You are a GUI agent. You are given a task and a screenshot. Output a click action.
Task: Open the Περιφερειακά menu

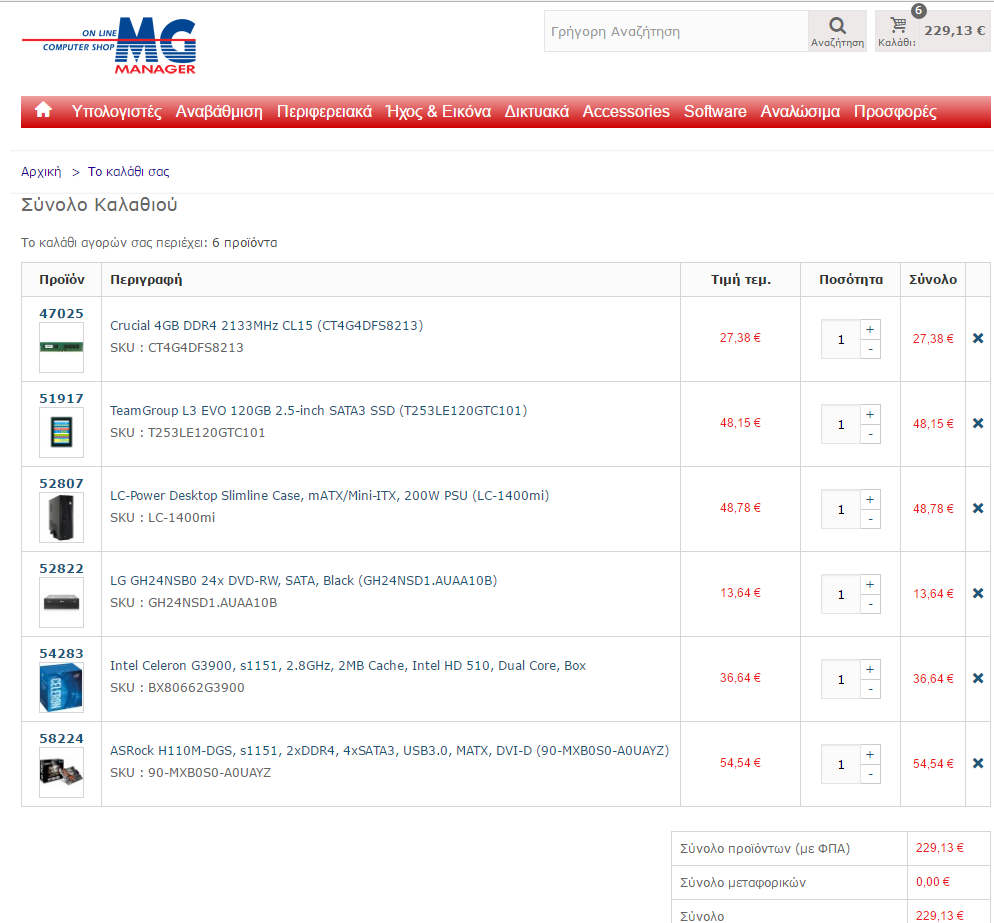[x=324, y=112]
